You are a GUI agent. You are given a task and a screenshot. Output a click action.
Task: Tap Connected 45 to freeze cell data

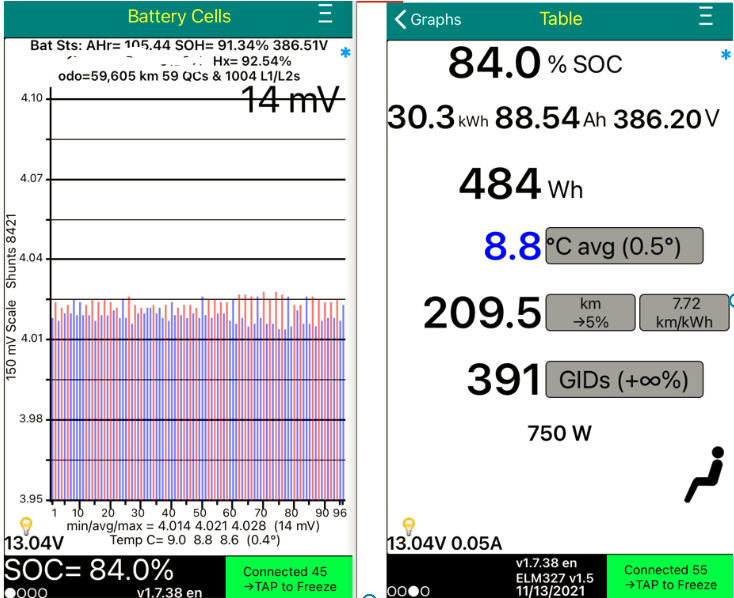[291, 578]
